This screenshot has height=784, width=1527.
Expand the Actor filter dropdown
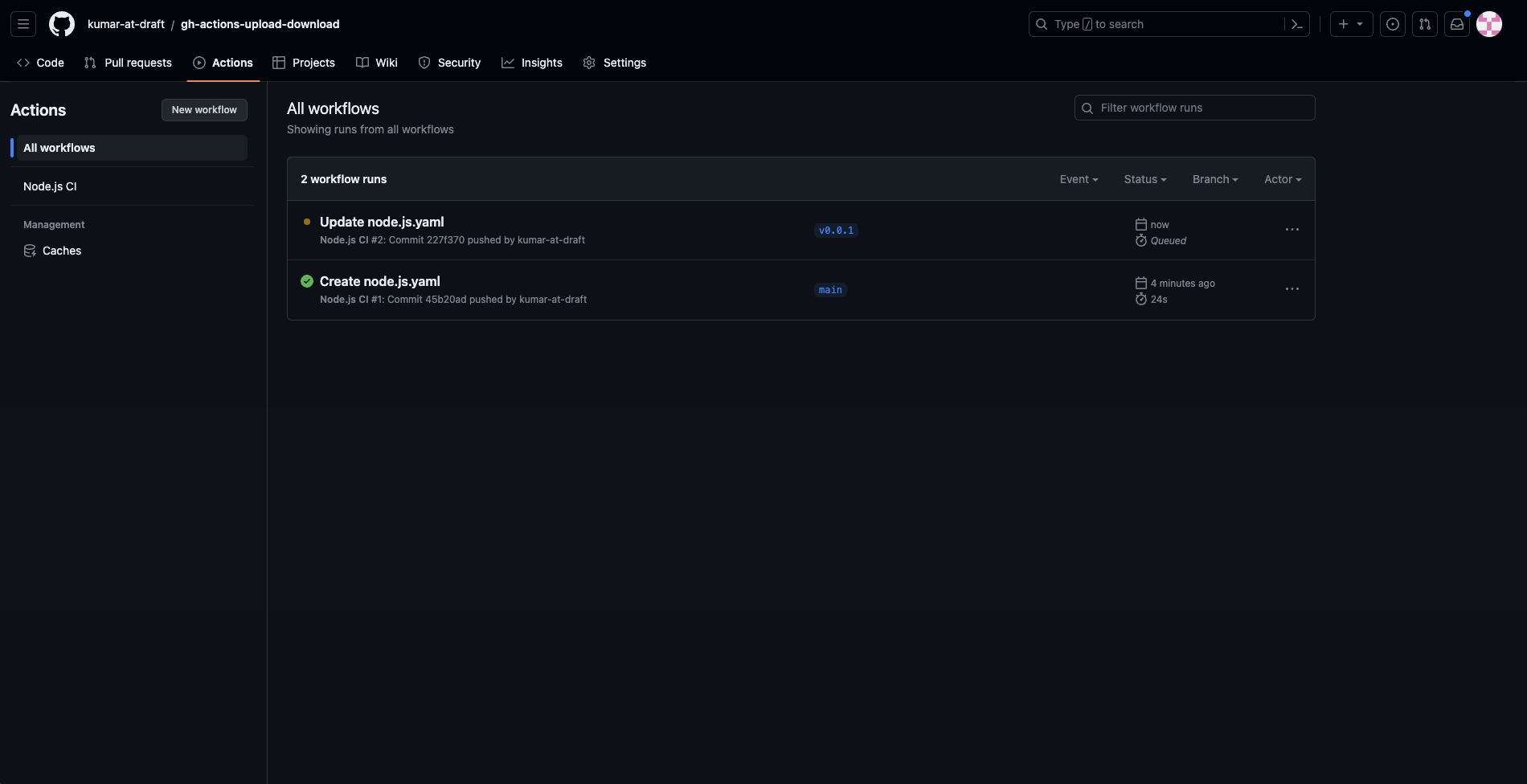[1283, 179]
